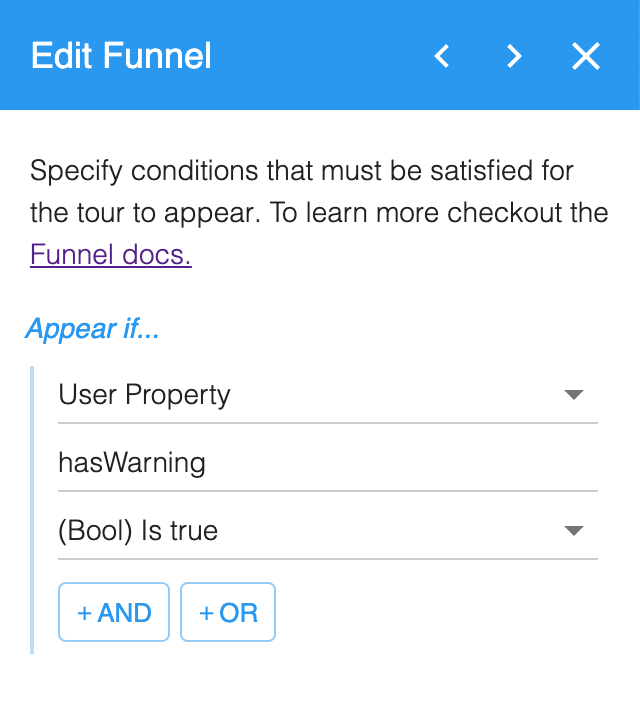Click the Appear if... heading
The image size is (640, 720).
[x=92, y=329]
